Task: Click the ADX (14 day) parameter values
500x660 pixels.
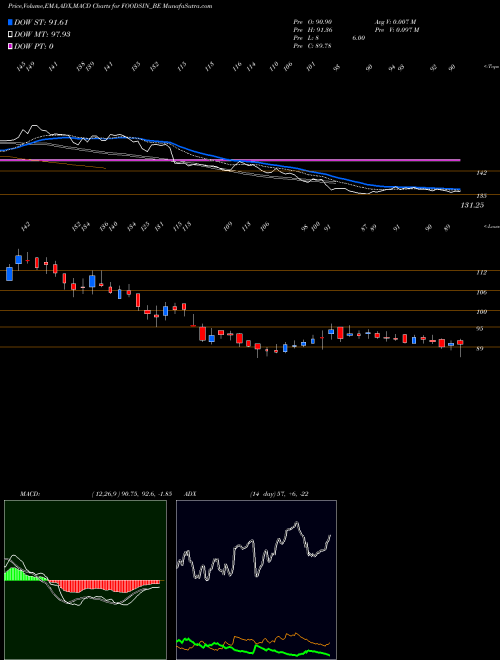Action: (x=279, y=494)
